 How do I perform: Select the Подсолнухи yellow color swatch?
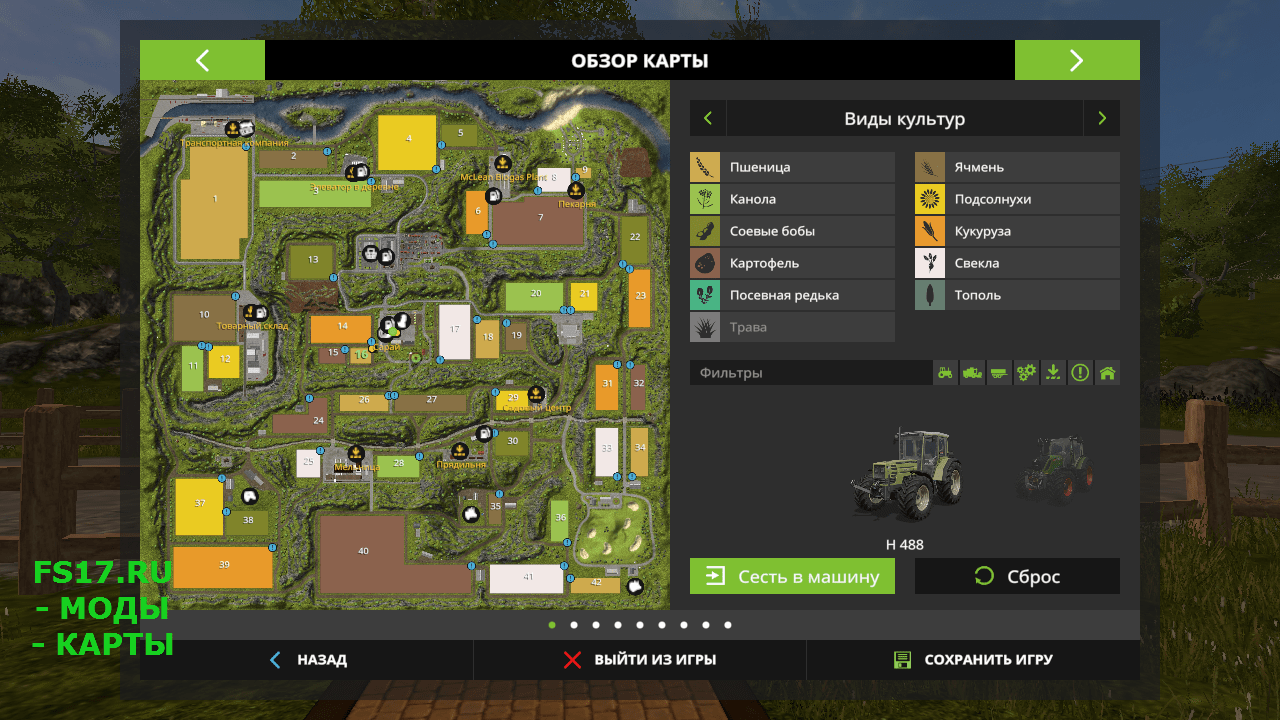click(930, 199)
